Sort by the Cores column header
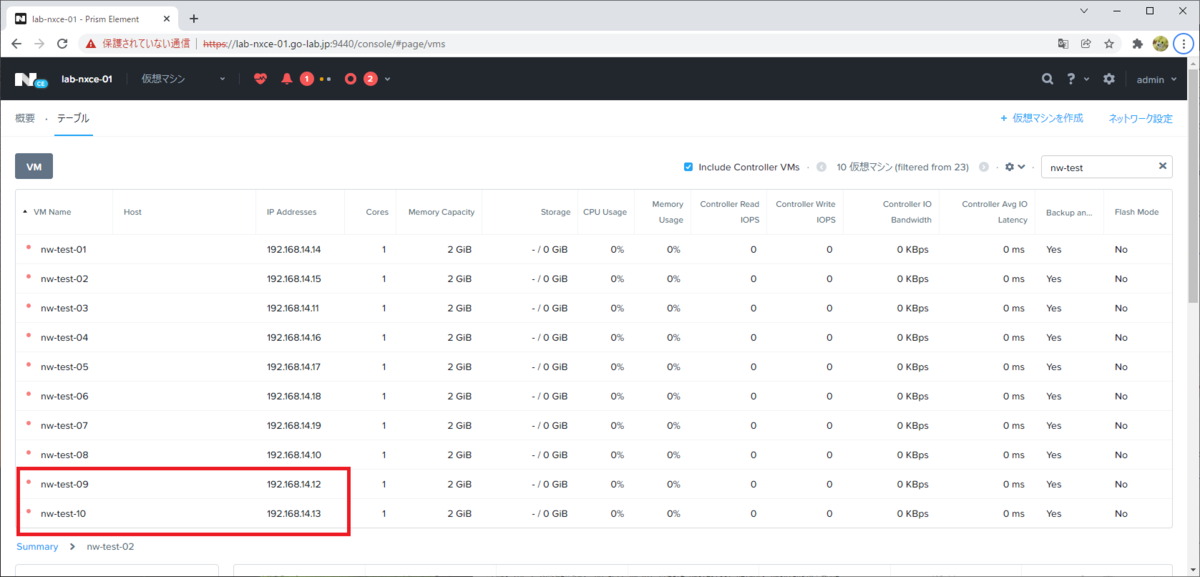Screen dimensions: 1200x577 tap(377, 212)
